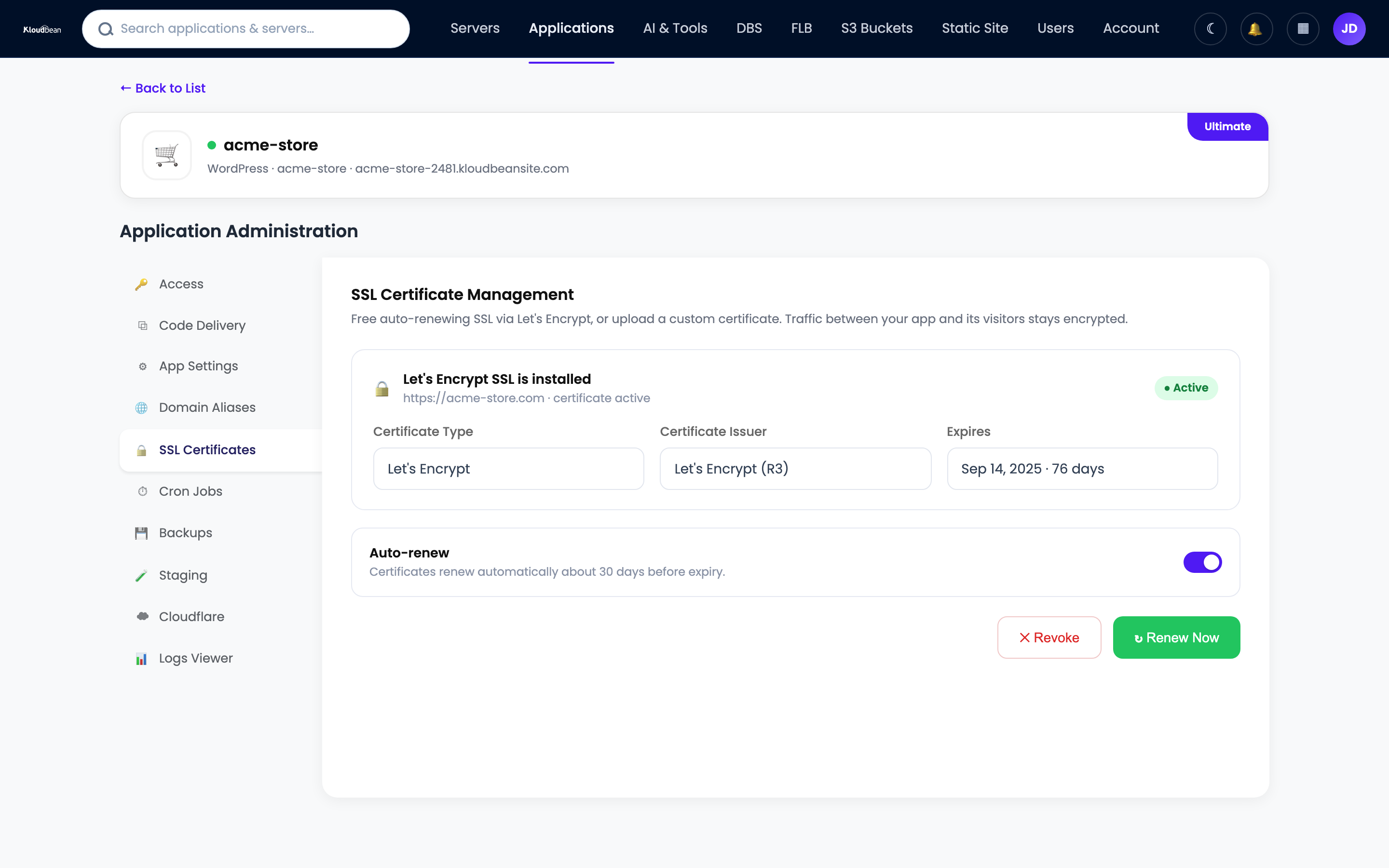The width and height of the screenshot is (1389, 868).
Task: Open the Servers nav item
Action: [x=475, y=28]
